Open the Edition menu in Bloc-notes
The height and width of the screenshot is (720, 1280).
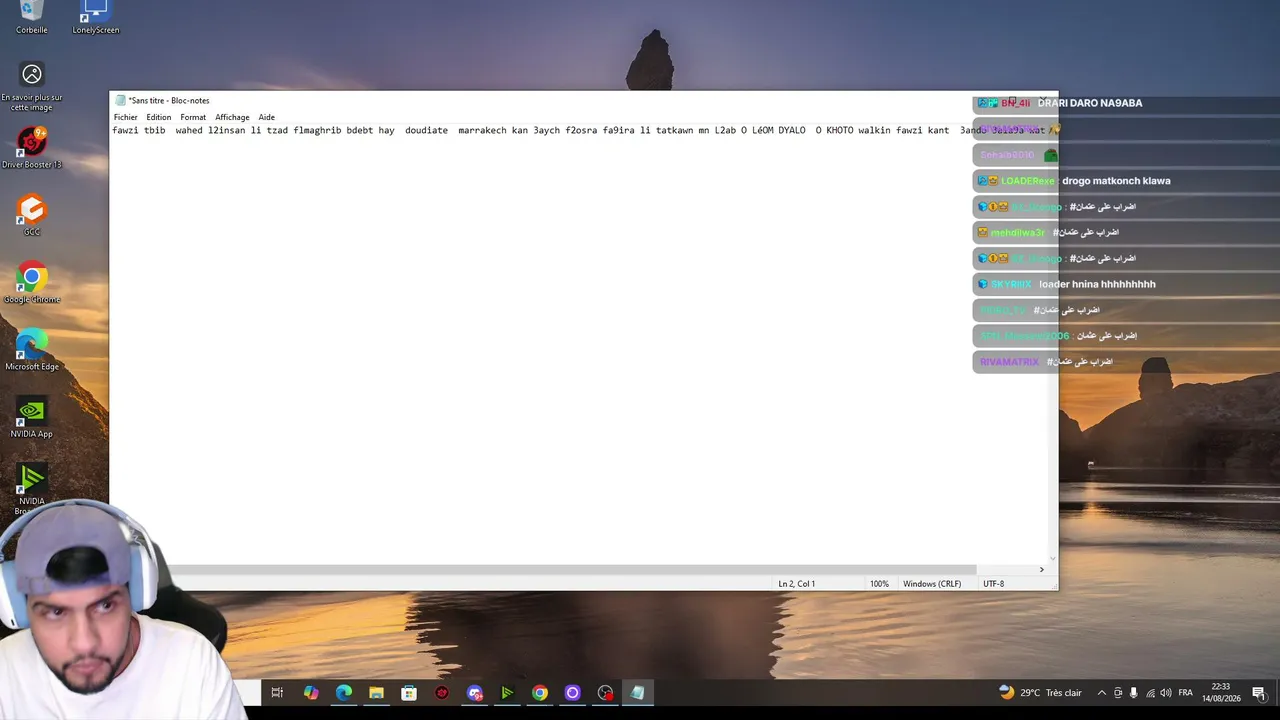point(158,117)
